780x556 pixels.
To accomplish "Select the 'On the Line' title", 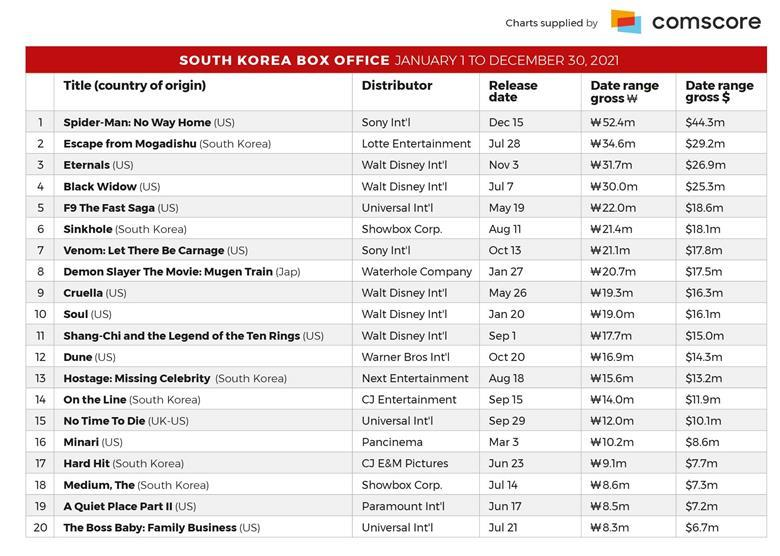I will pyautogui.click(x=95, y=400).
